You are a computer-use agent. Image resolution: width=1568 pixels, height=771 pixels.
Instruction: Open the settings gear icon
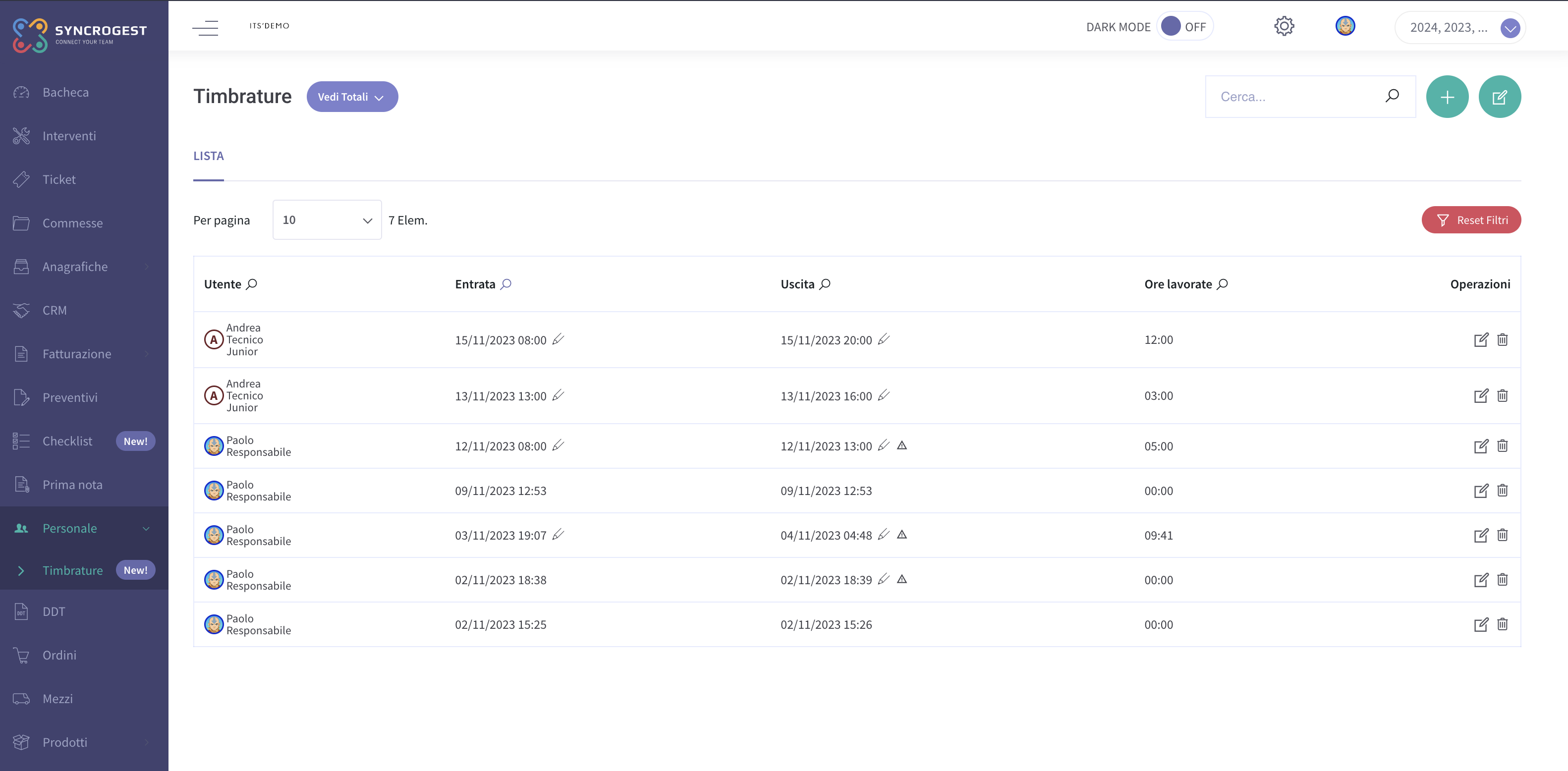coord(1284,26)
